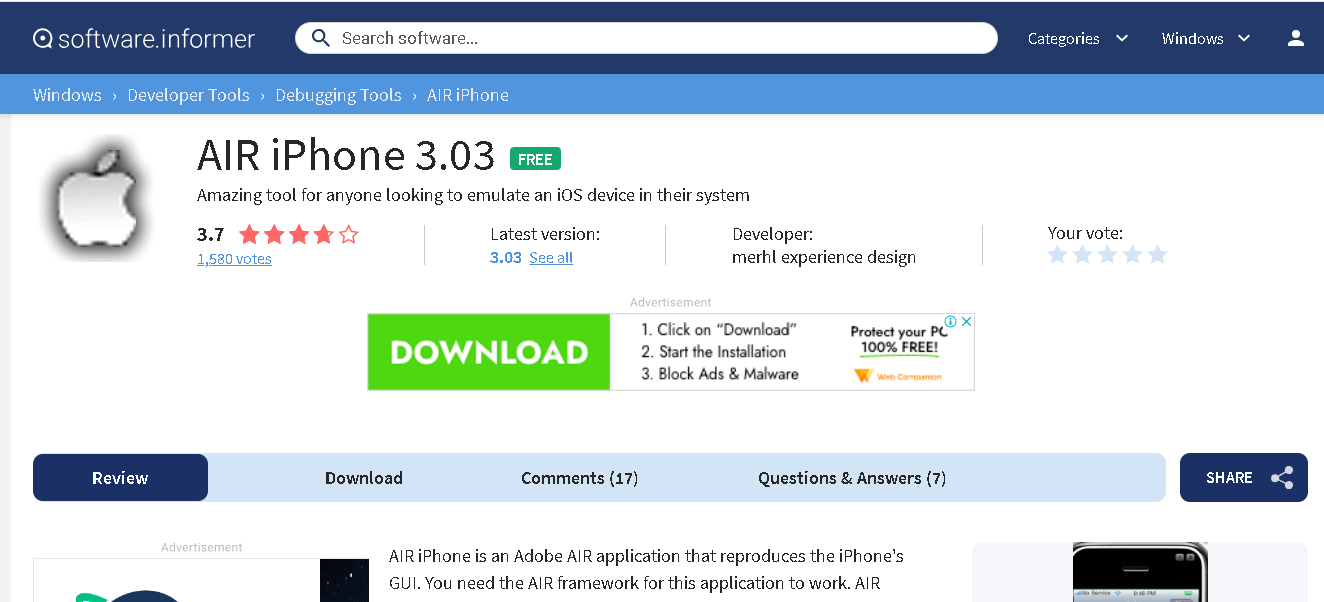Click the Web Companion logo in ad
Image resolution: width=1324 pixels, height=602 pixels.
pyautogui.click(x=897, y=376)
